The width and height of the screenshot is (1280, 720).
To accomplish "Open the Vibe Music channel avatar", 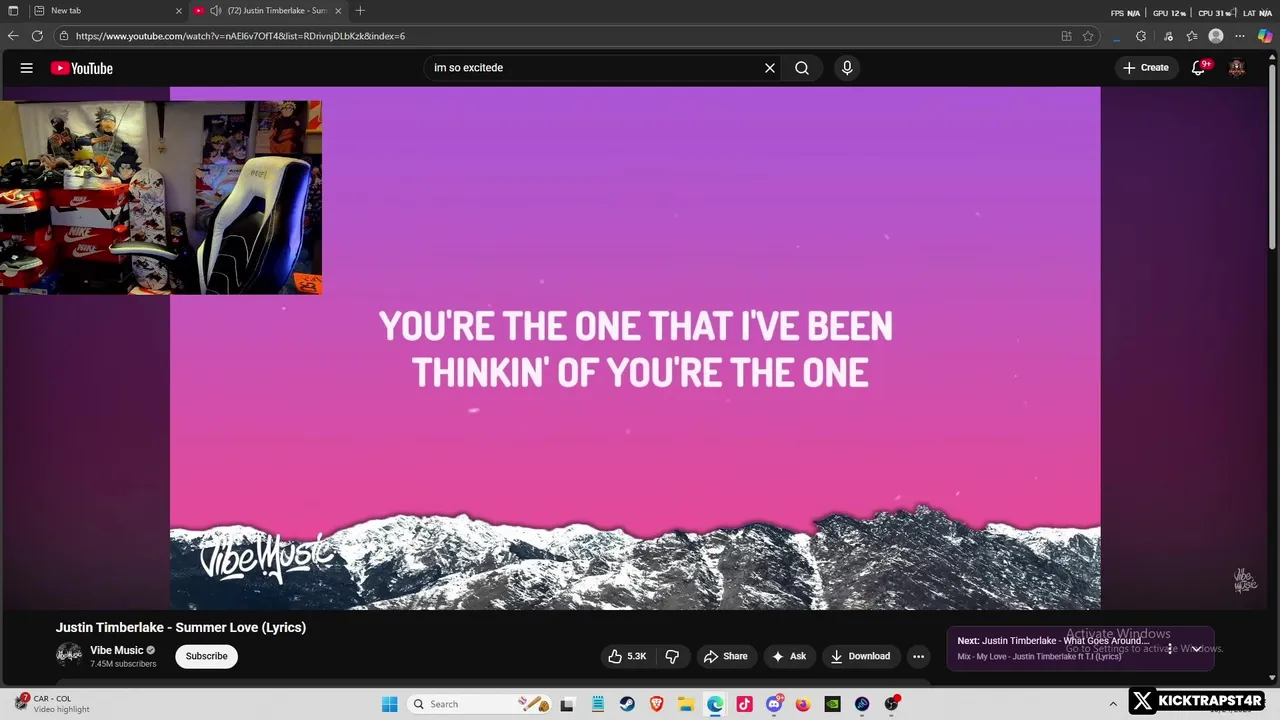I will pos(69,656).
